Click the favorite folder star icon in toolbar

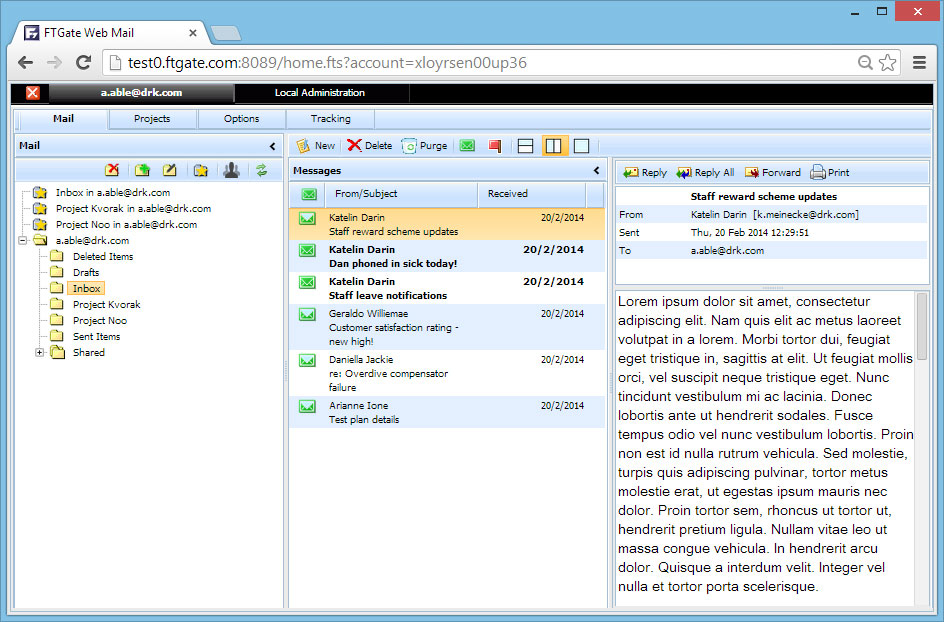click(200, 170)
